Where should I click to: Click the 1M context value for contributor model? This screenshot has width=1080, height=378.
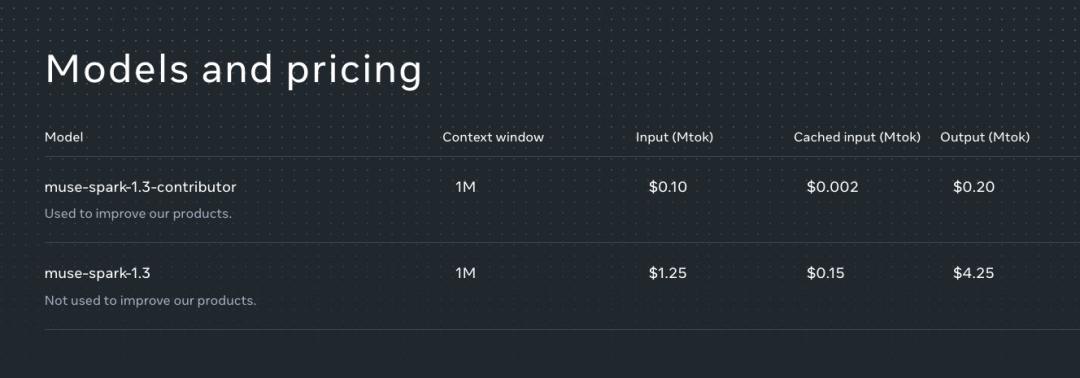(466, 187)
